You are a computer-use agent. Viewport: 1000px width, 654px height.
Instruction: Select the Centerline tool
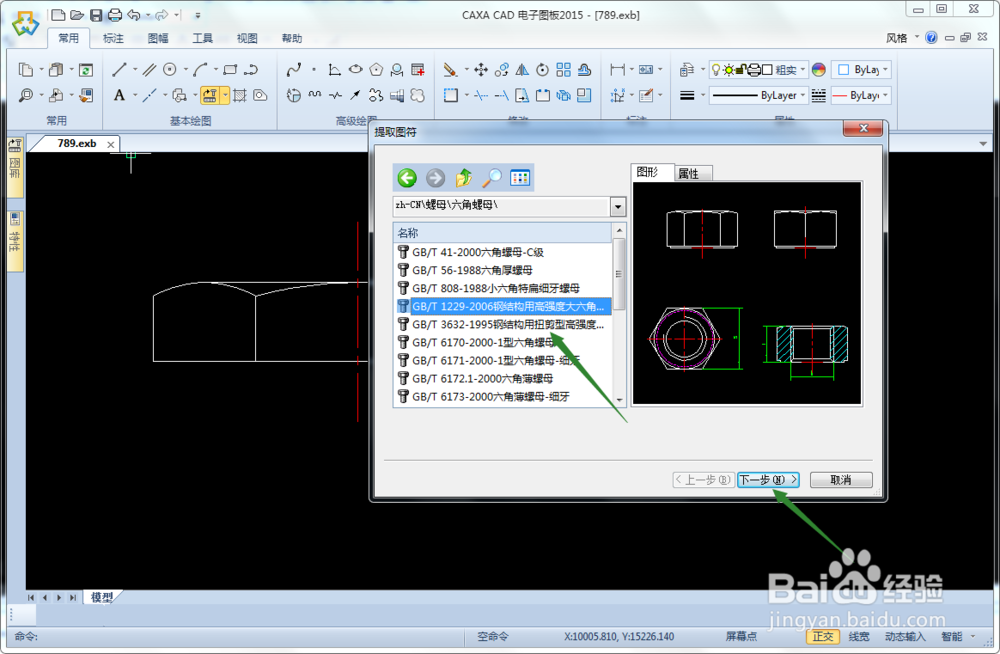(150, 95)
